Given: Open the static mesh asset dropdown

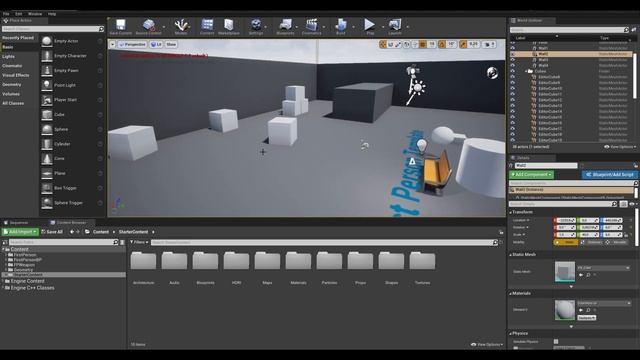Looking at the screenshot, I should (604, 268).
